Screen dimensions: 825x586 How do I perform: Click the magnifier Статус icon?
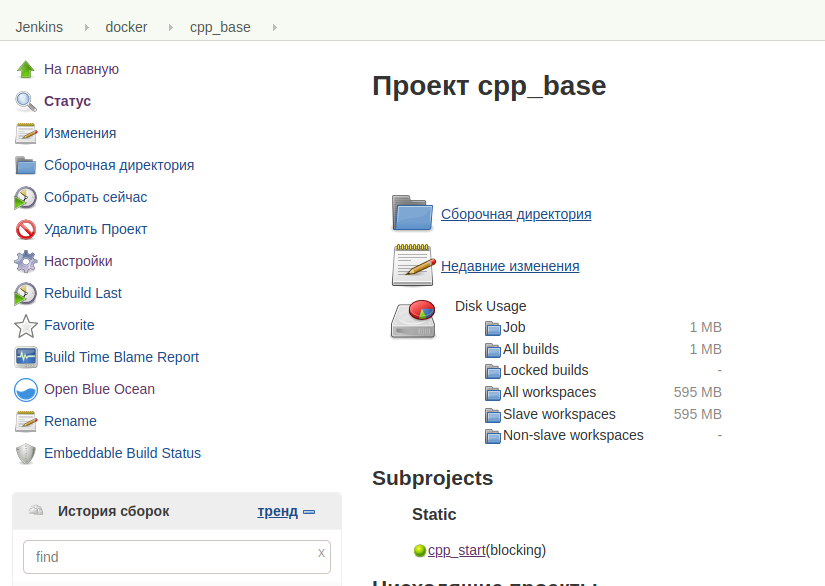click(26, 101)
